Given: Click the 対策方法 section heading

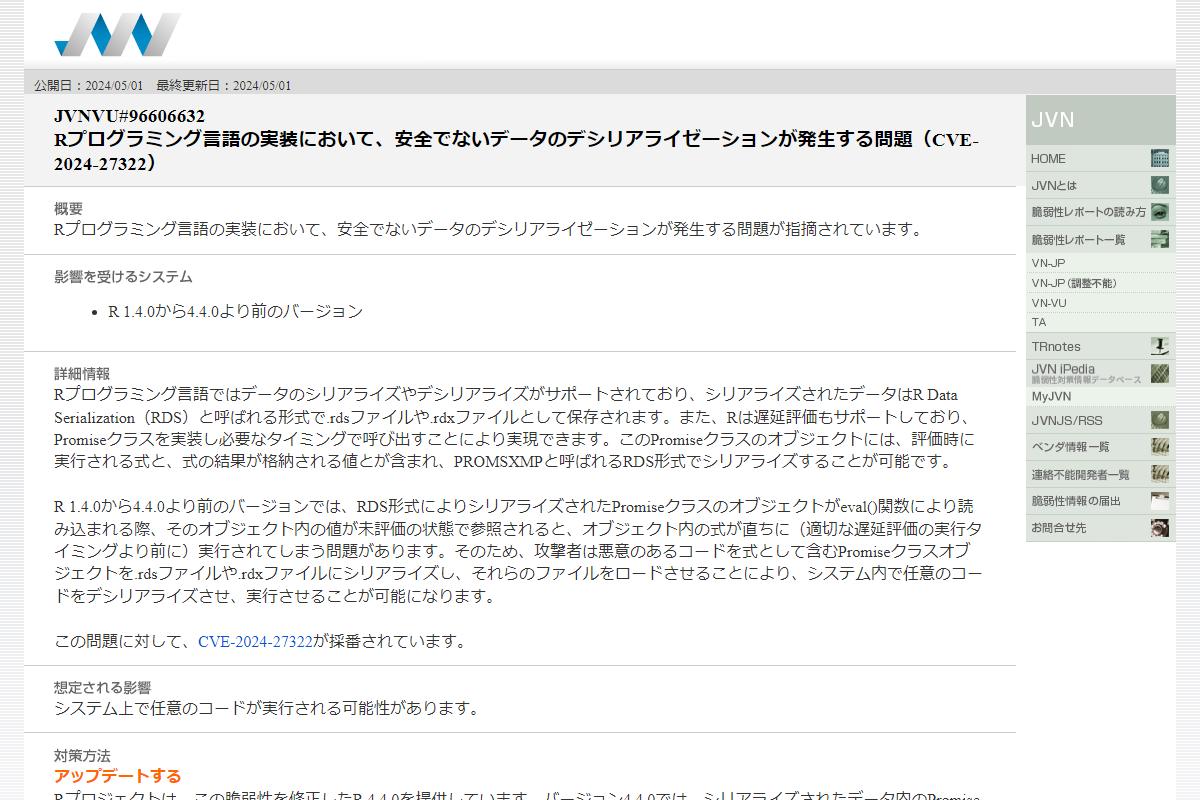Looking at the screenshot, I should coord(82,755).
